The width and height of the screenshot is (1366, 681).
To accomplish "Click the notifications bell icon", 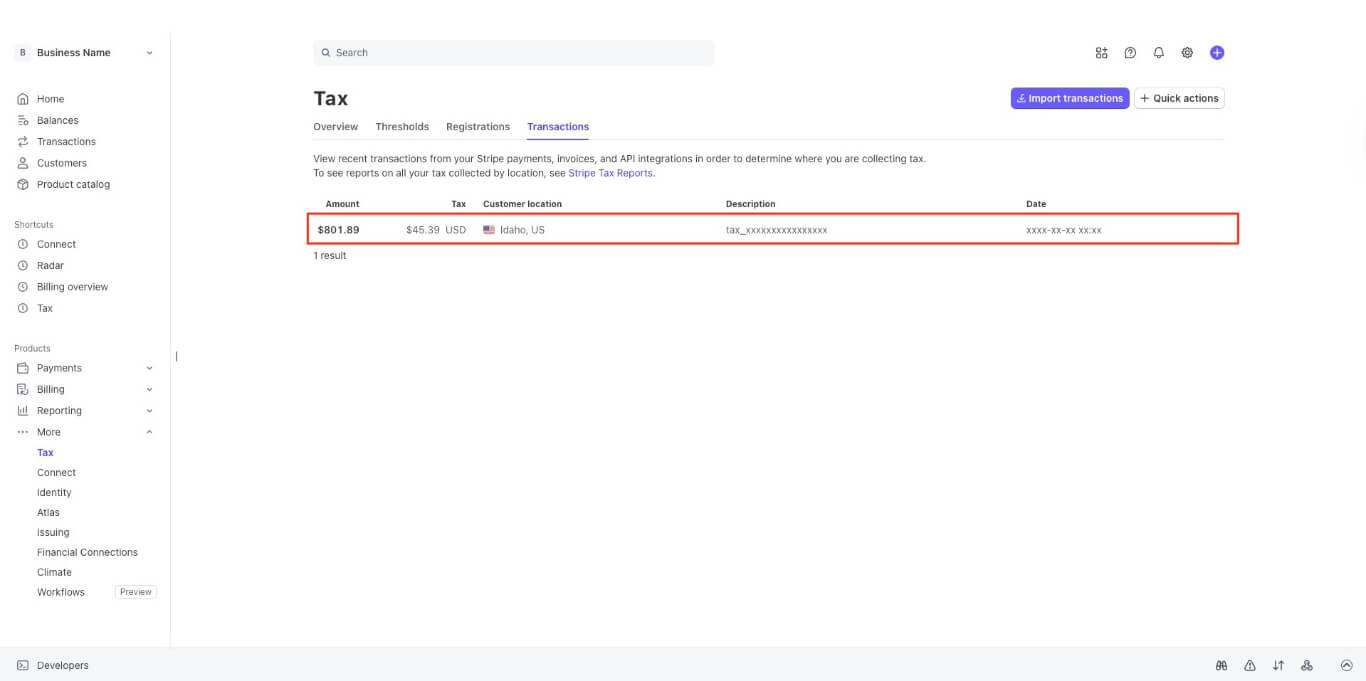I will click(x=1159, y=53).
